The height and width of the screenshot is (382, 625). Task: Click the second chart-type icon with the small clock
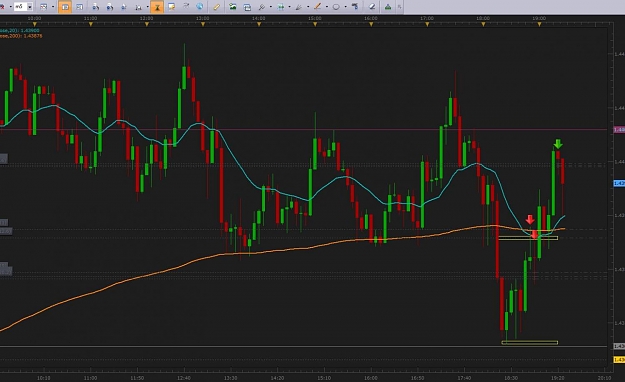(110, 7)
